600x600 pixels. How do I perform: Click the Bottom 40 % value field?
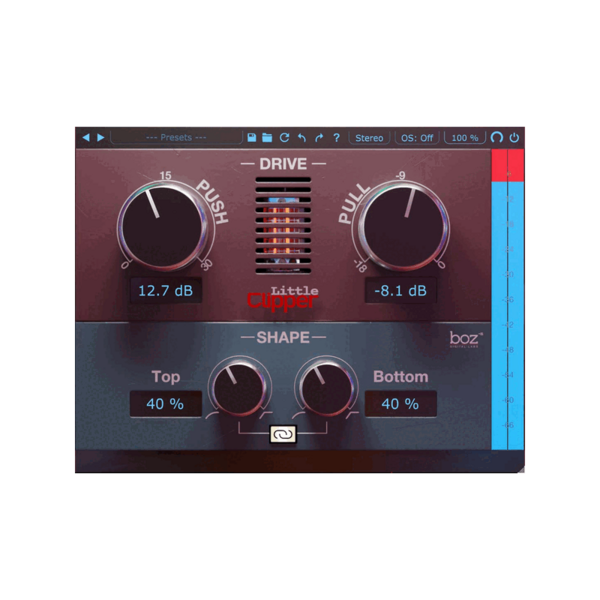point(400,404)
